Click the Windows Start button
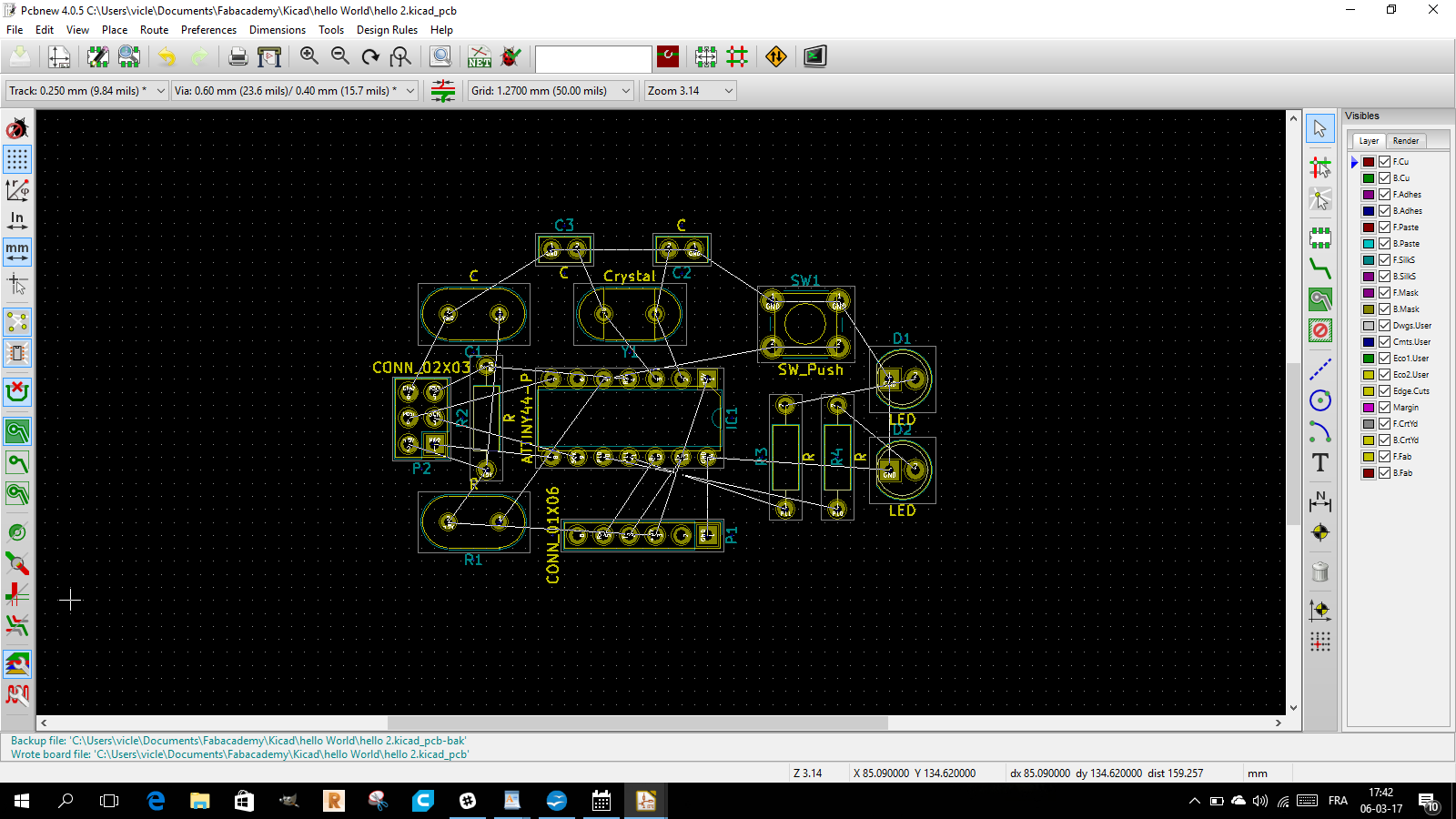This screenshot has height=819, width=1456. coord(22,801)
